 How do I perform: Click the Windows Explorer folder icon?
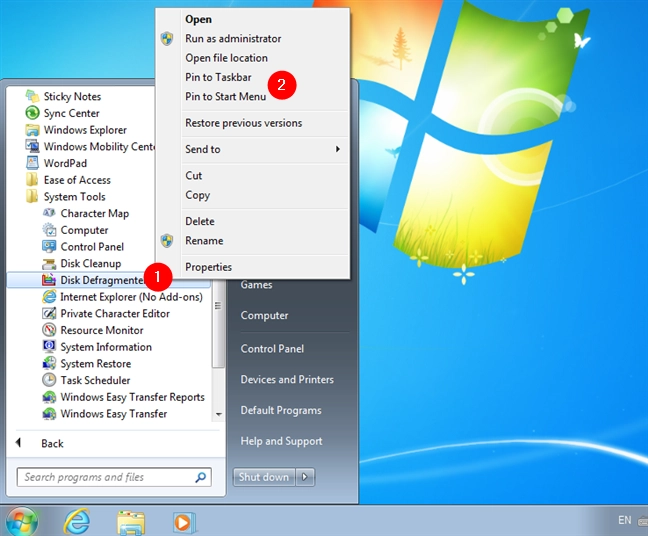pyautogui.click(x=32, y=130)
